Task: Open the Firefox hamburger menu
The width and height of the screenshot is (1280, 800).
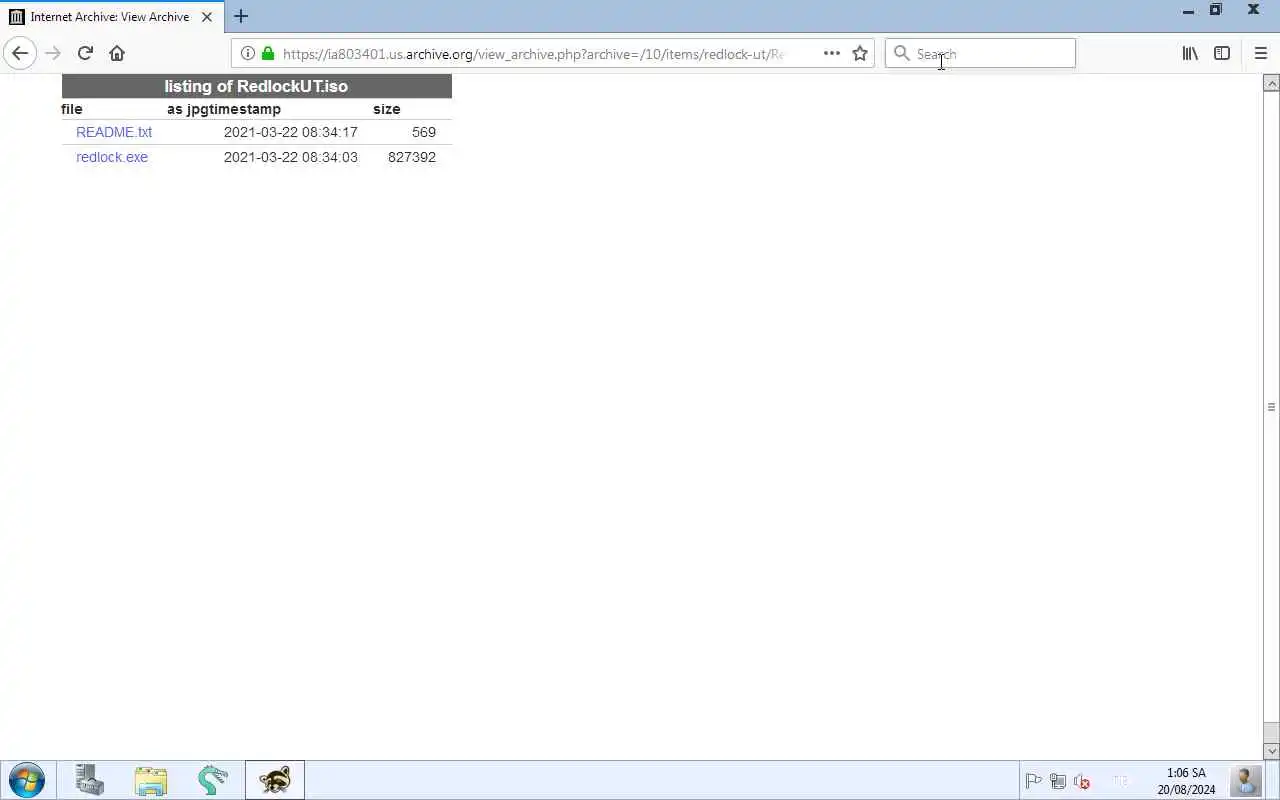Action: [1260, 53]
